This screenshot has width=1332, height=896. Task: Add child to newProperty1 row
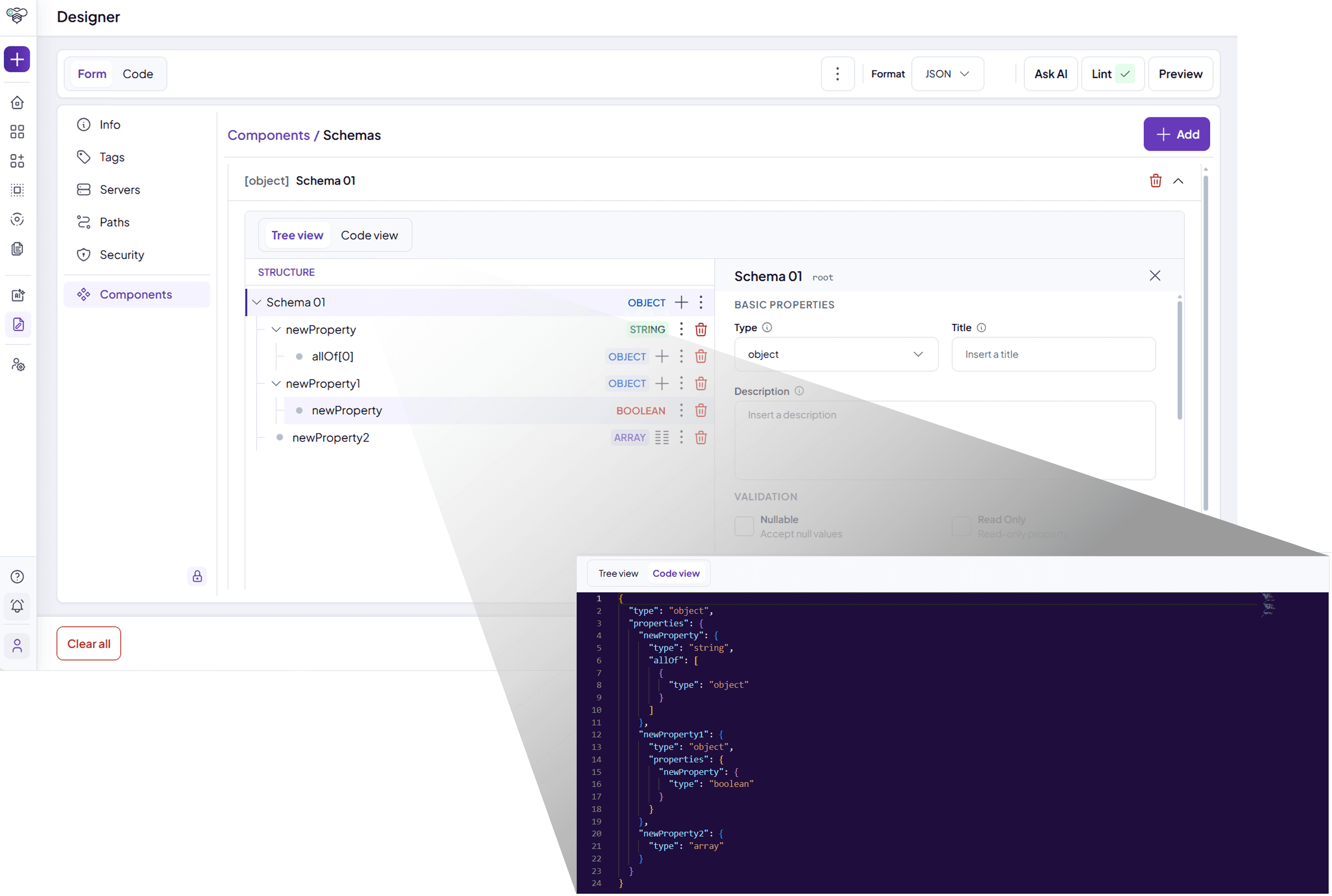pyautogui.click(x=662, y=383)
